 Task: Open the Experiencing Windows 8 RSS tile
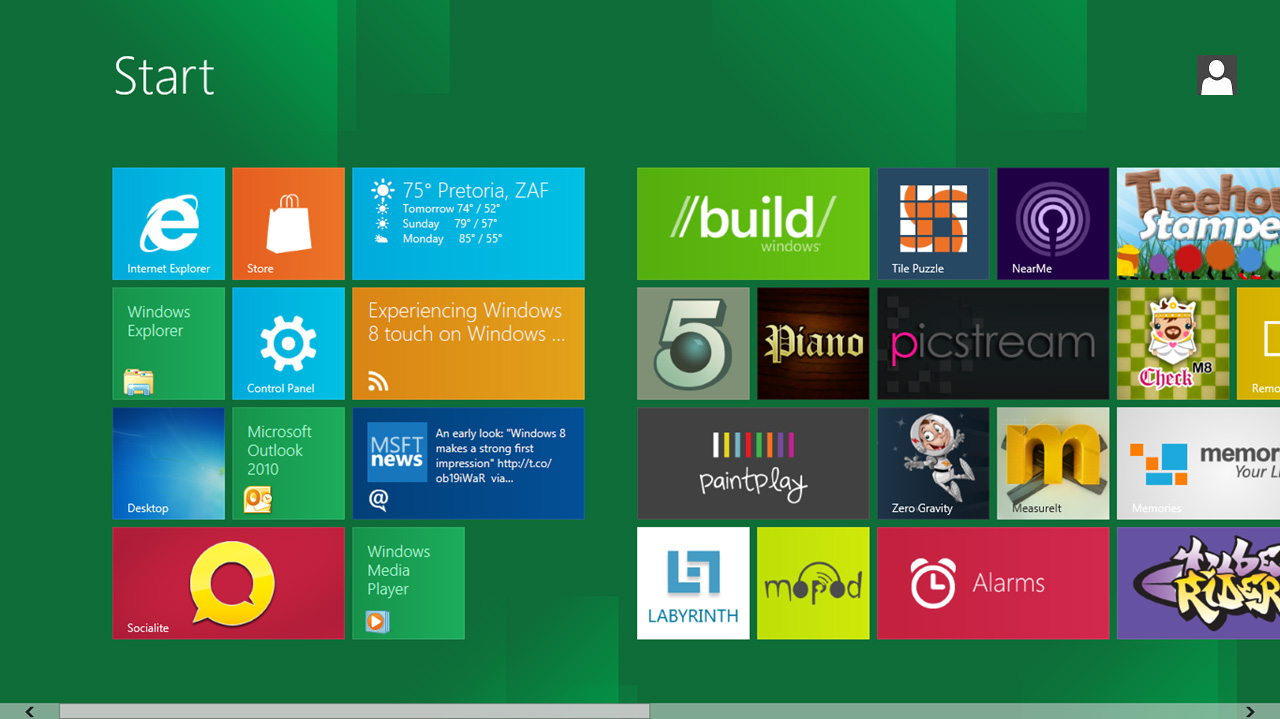468,343
